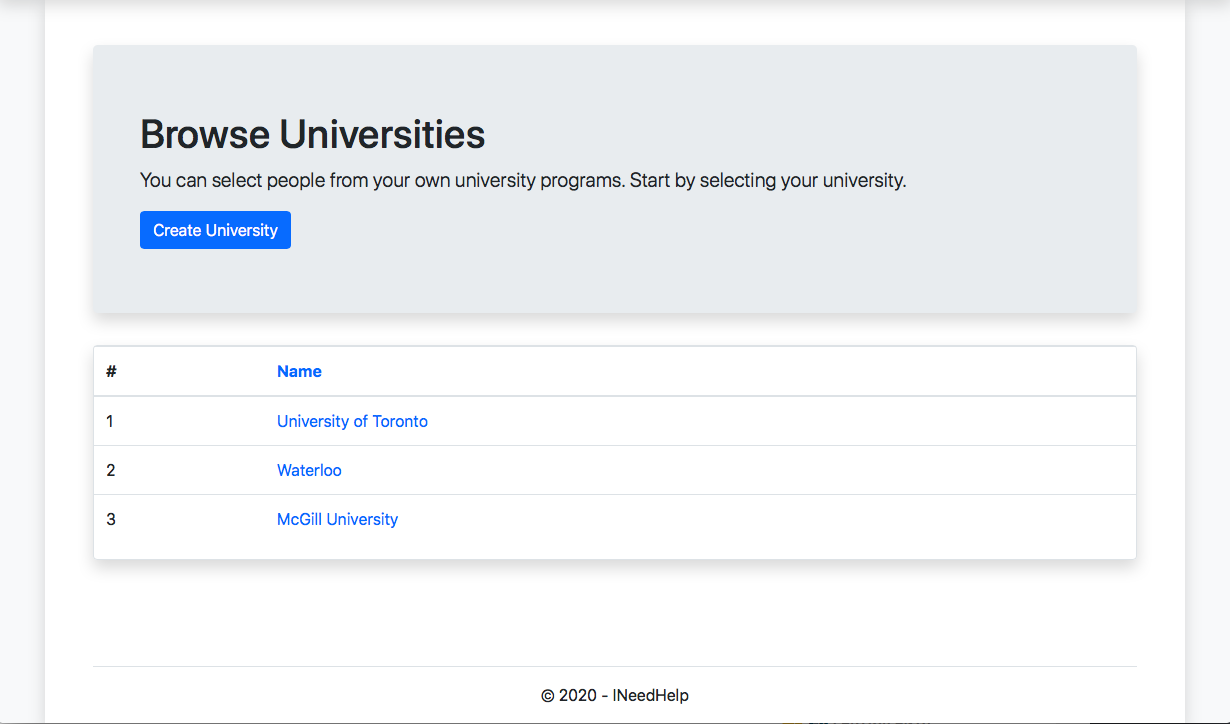1230x724 pixels.
Task: Open the Waterloo university link
Action: (x=309, y=470)
